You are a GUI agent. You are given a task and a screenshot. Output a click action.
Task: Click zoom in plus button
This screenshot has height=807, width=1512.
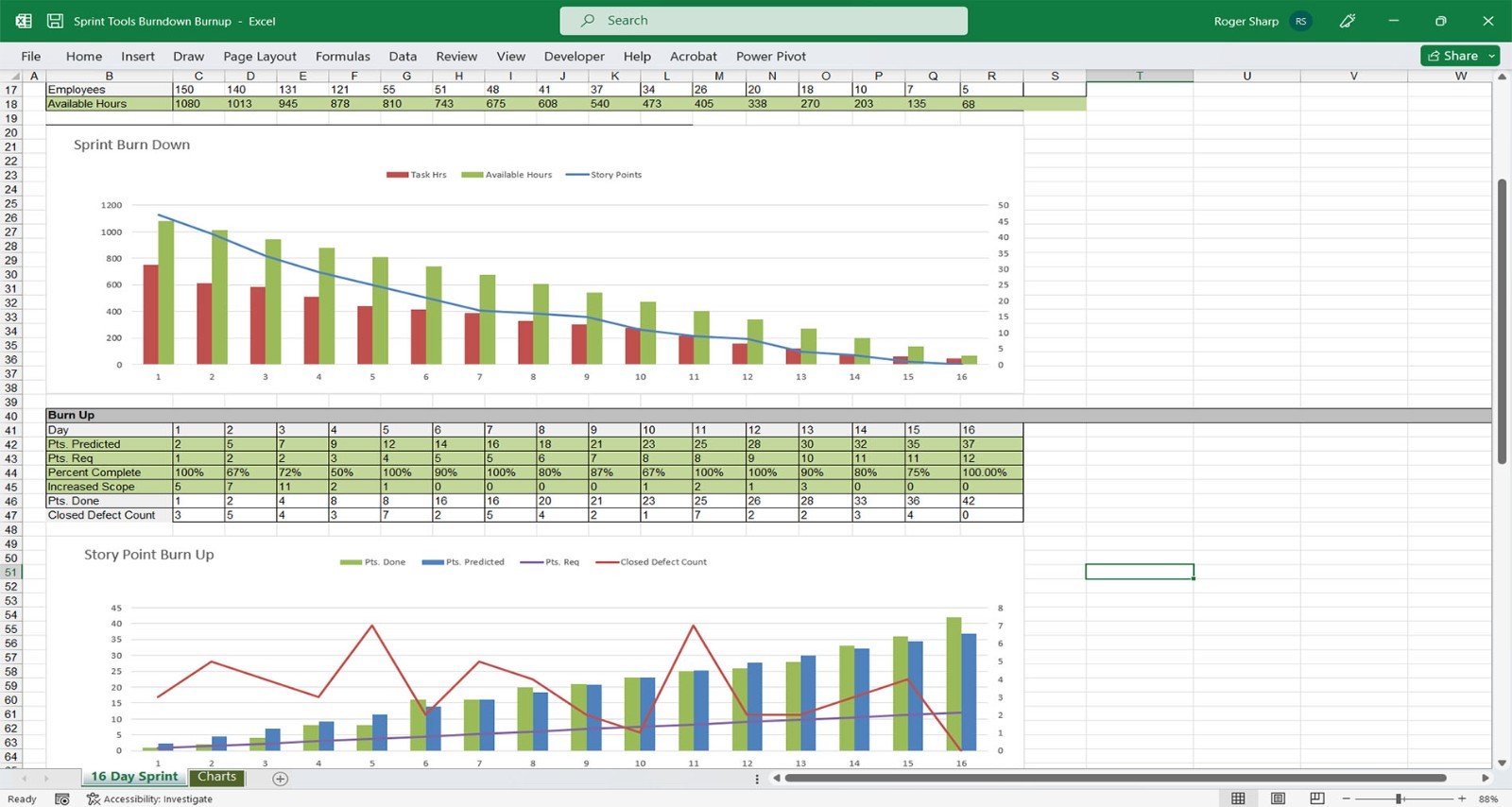click(1462, 799)
